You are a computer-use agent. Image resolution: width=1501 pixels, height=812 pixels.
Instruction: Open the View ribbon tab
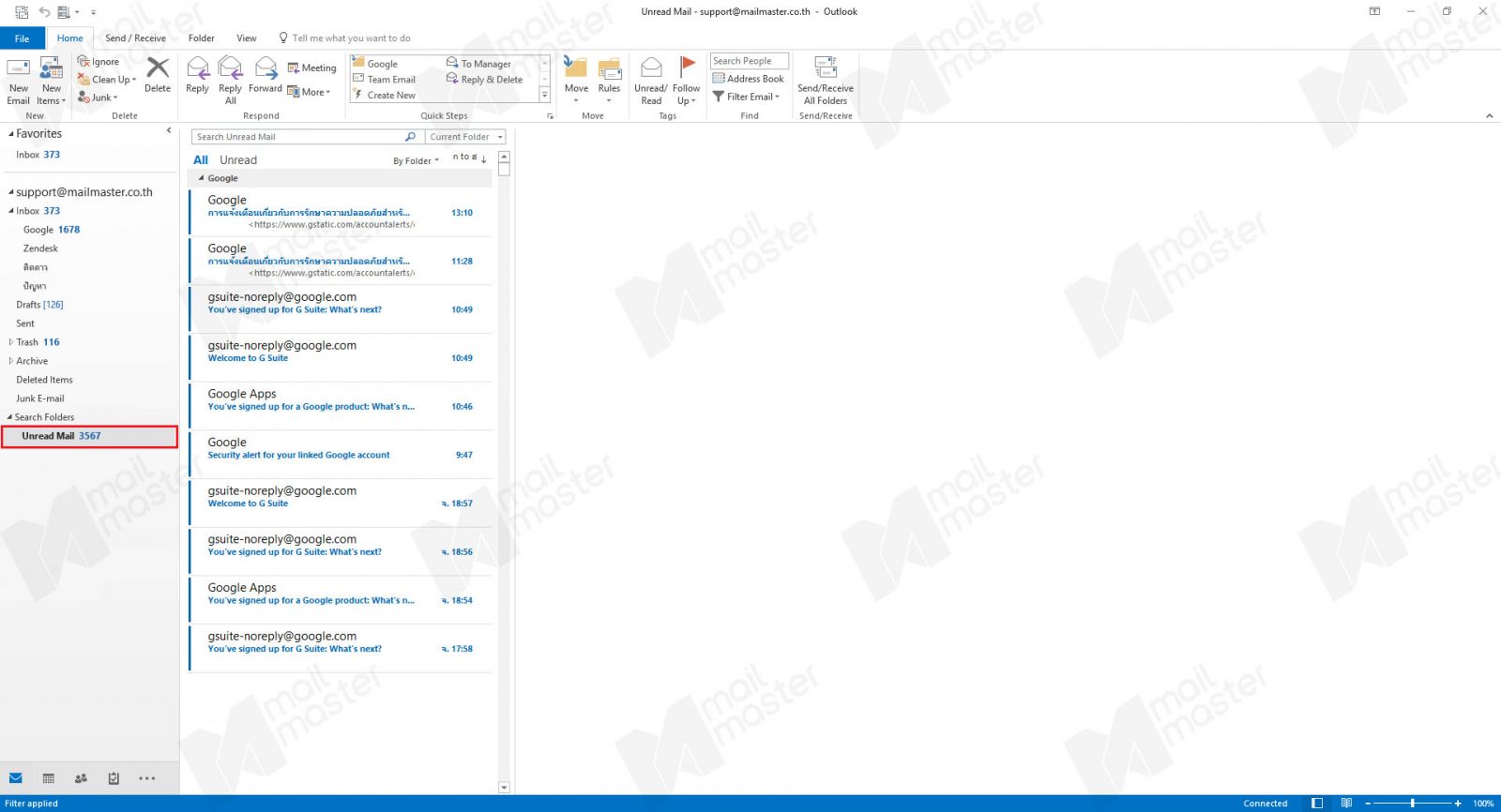coord(247,38)
